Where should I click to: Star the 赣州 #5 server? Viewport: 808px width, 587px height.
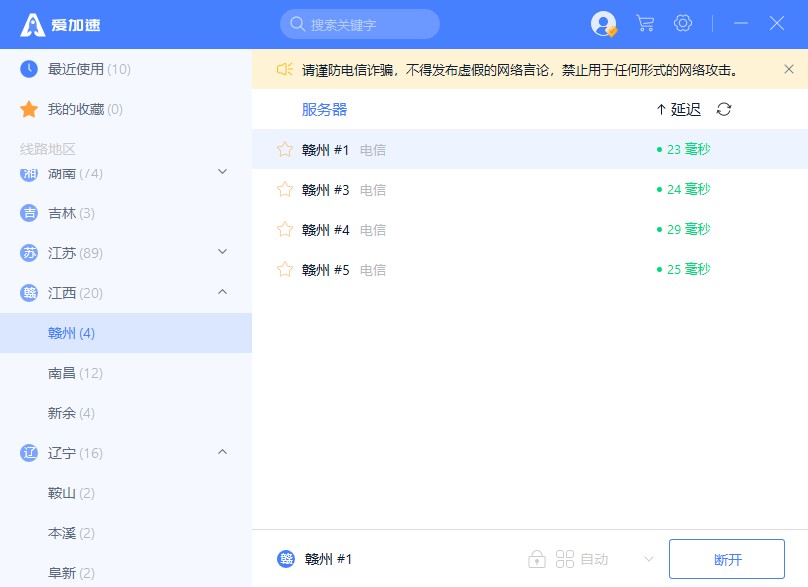pos(285,270)
